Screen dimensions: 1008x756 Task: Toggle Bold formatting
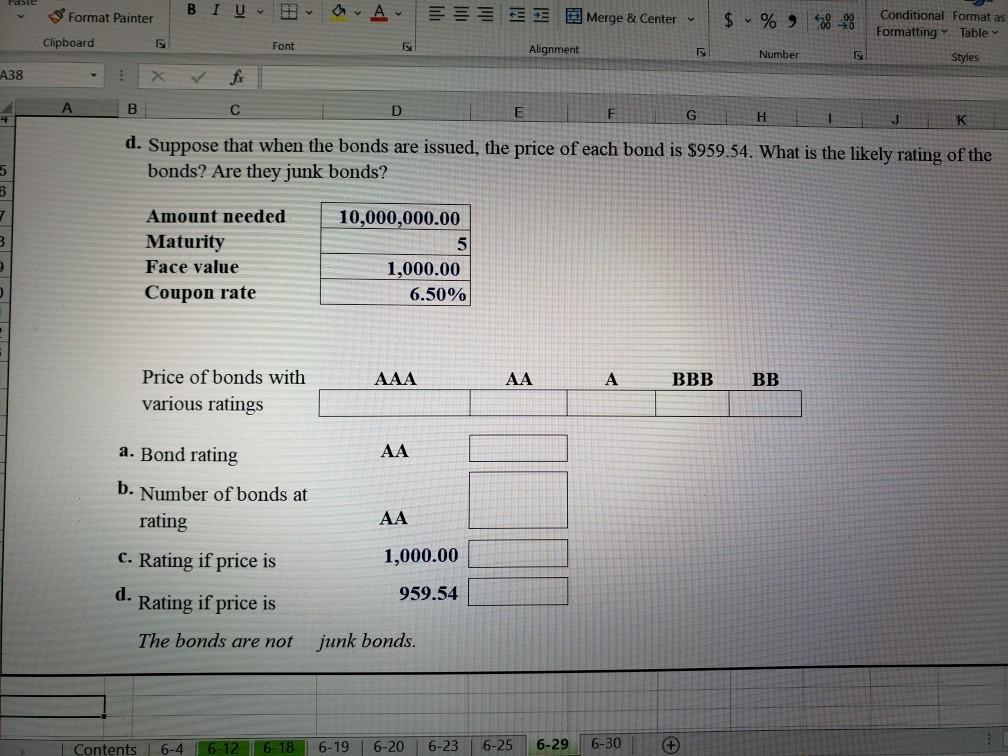(x=191, y=10)
